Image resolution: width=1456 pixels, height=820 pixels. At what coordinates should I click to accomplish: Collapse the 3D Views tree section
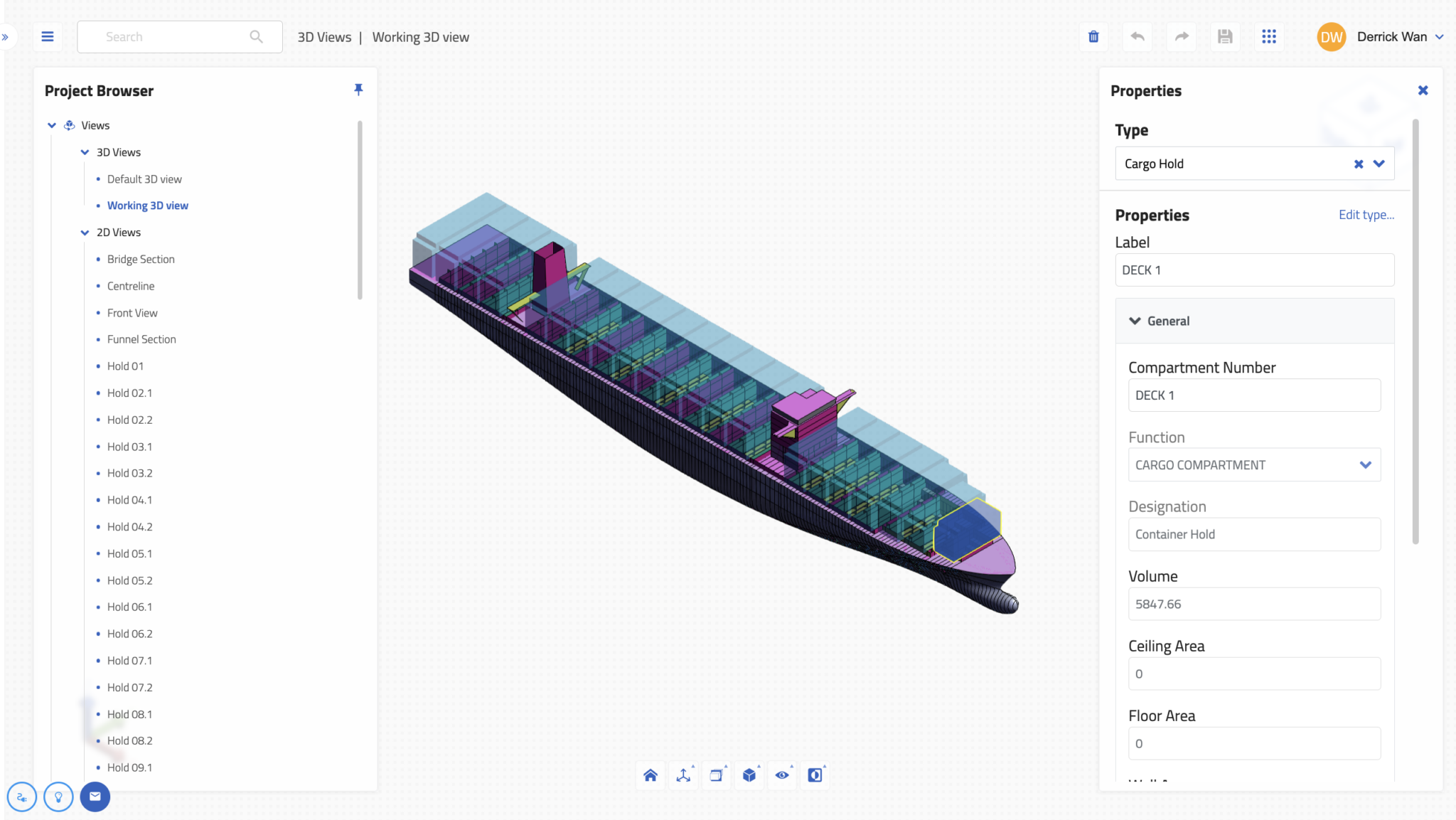85,151
